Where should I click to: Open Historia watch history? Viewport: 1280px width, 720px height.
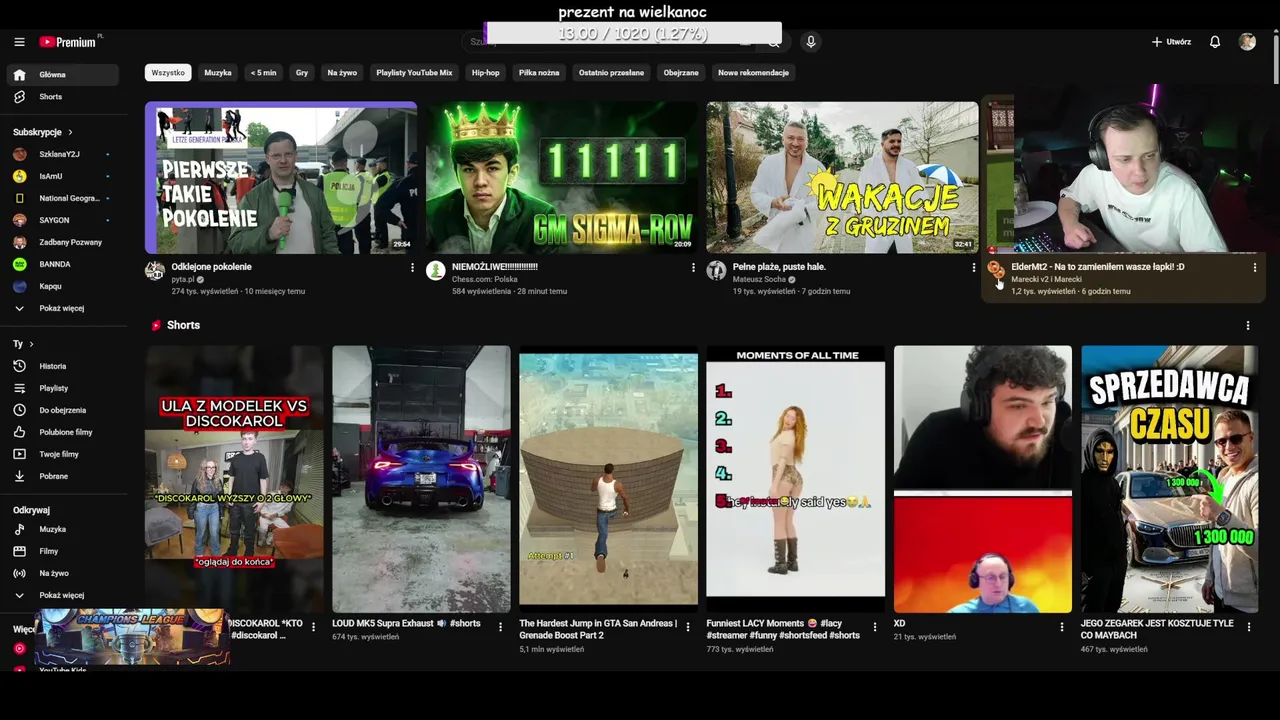[62, 366]
